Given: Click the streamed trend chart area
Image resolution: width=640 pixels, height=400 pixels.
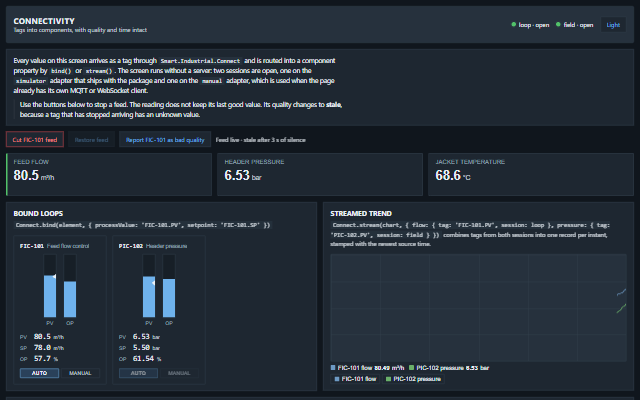Looking at the screenshot, I should coord(478,308).
